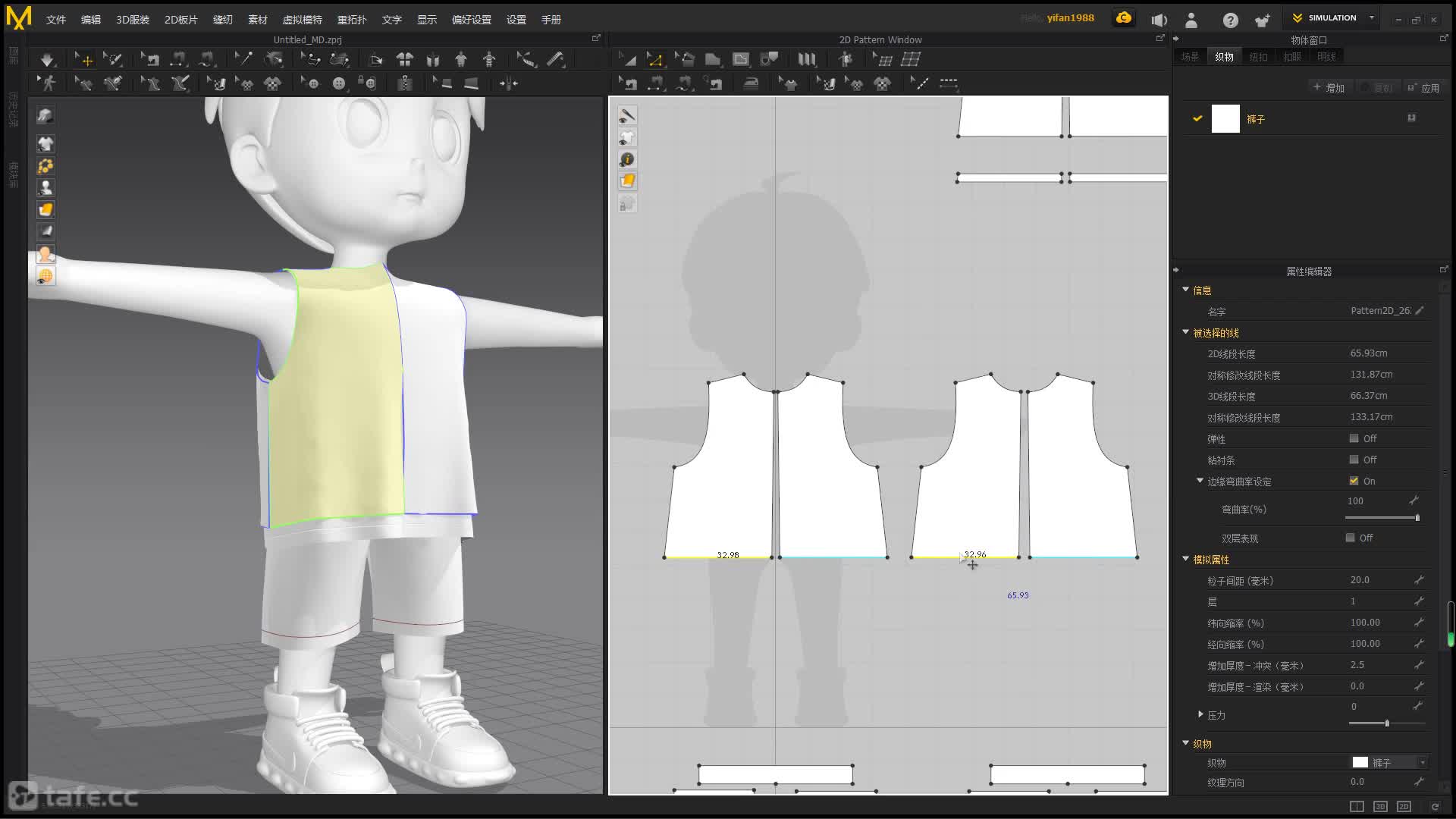The height and width of the screenshot is (819, 1456).
Task: Collapse the 织物 section at bottom
Action: click(1185, 743)
